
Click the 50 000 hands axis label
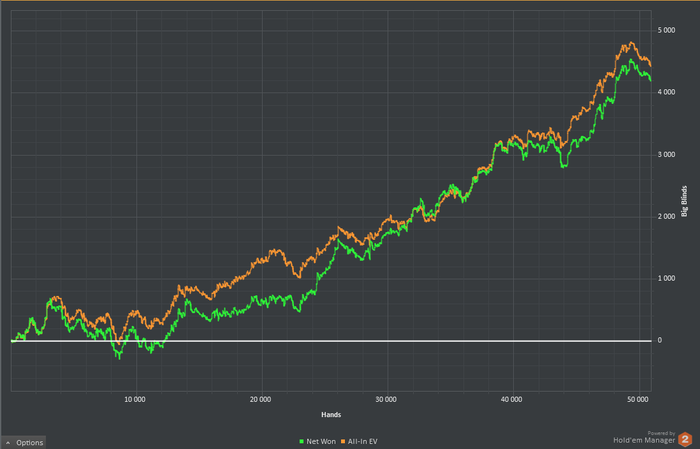point(638,399)
